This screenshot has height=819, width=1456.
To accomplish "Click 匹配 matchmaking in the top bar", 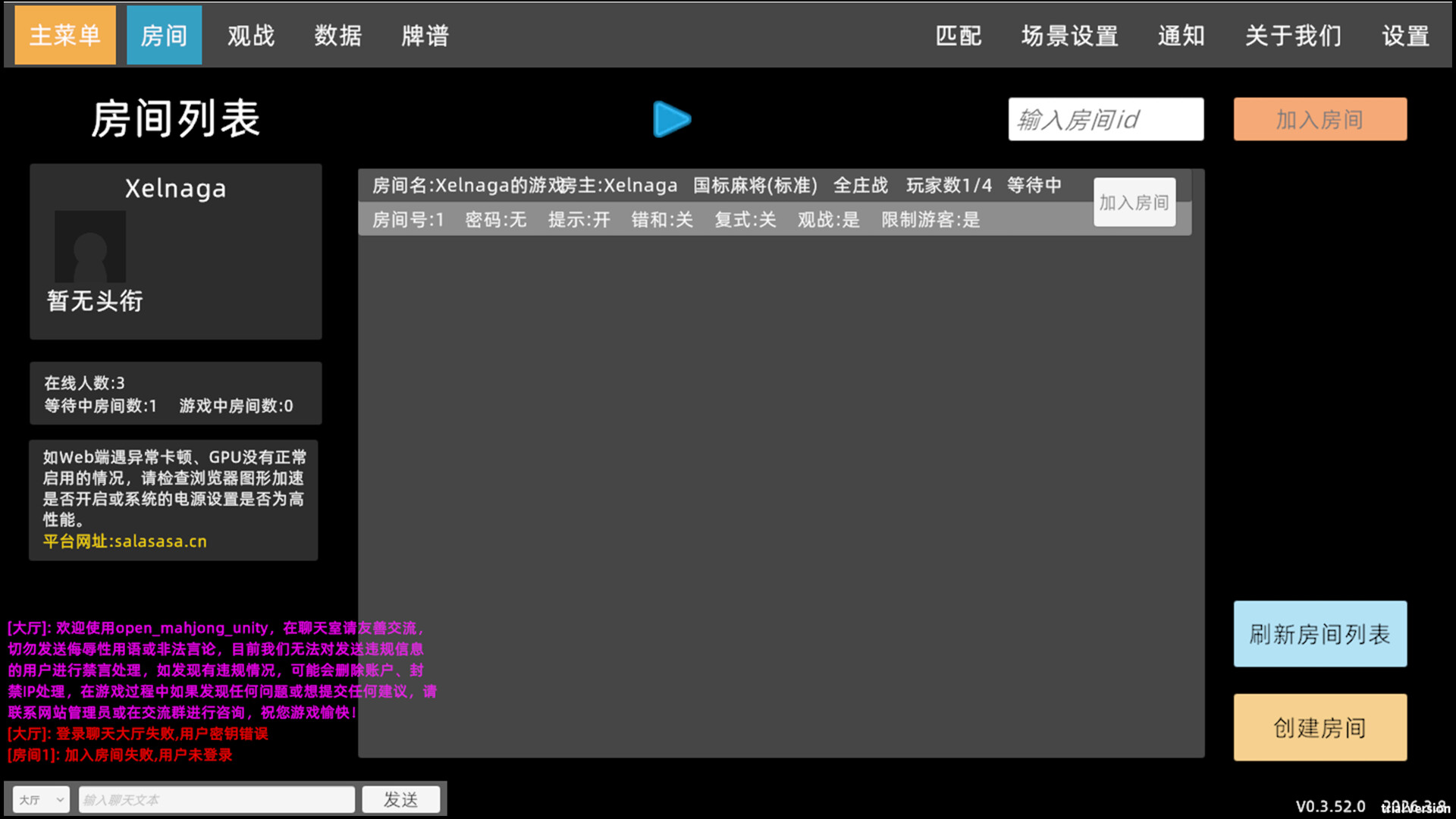I will [958, 35].
